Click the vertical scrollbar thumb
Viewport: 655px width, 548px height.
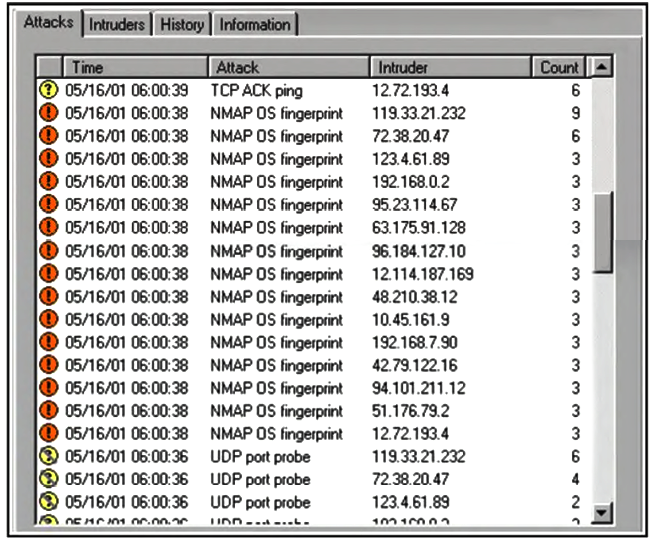[601, 230]
